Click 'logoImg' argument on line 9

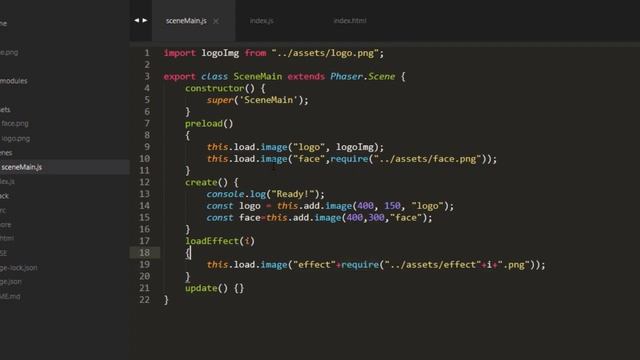point(355,147)
